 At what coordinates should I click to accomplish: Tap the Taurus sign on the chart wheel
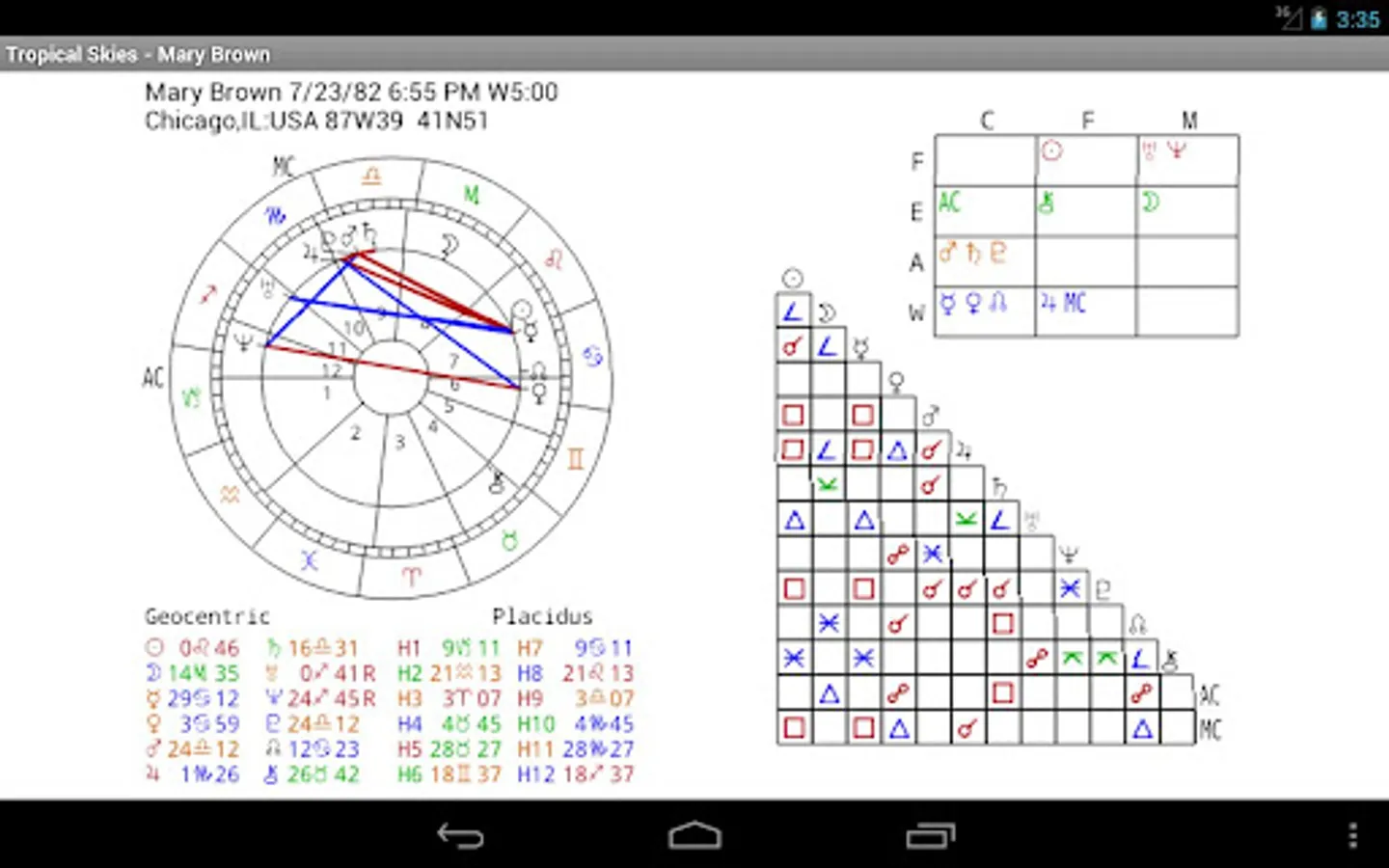(509, 541)
